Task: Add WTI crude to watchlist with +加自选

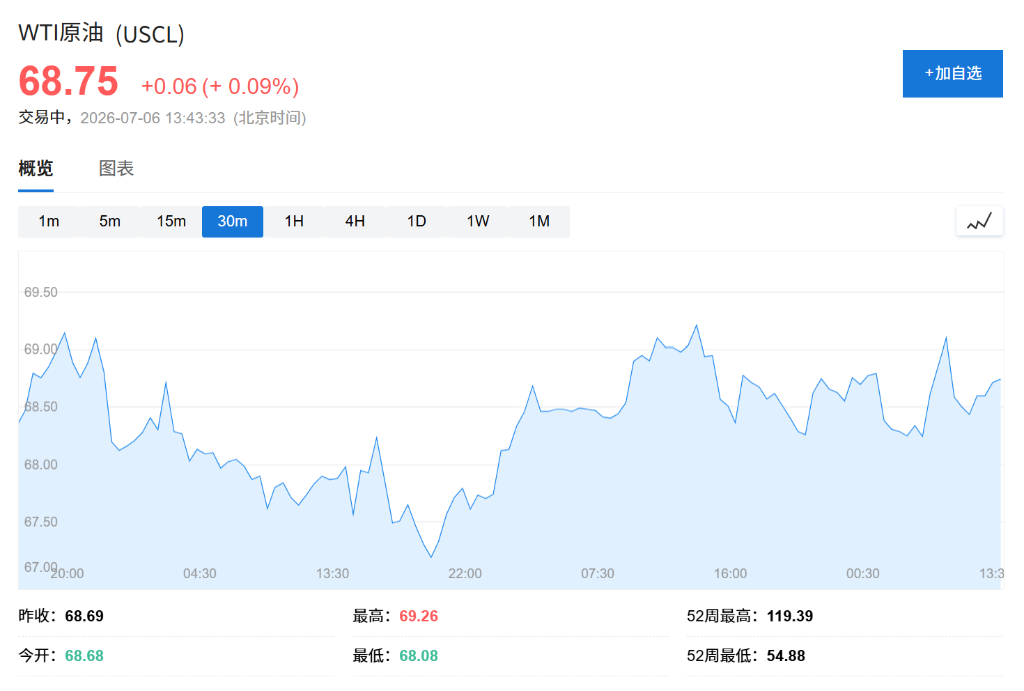Action: click(952, 74)
